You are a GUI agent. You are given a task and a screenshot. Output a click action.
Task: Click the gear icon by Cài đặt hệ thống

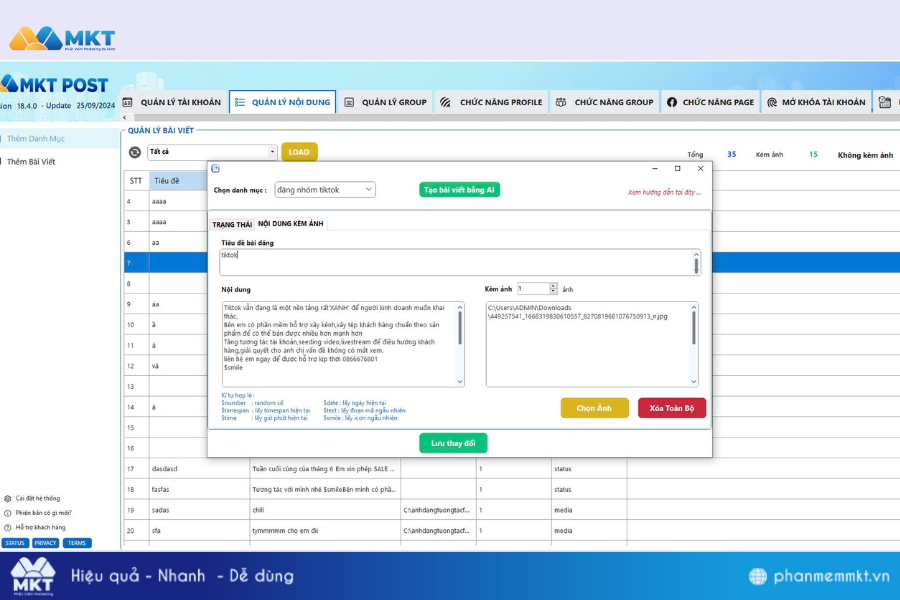7,498
